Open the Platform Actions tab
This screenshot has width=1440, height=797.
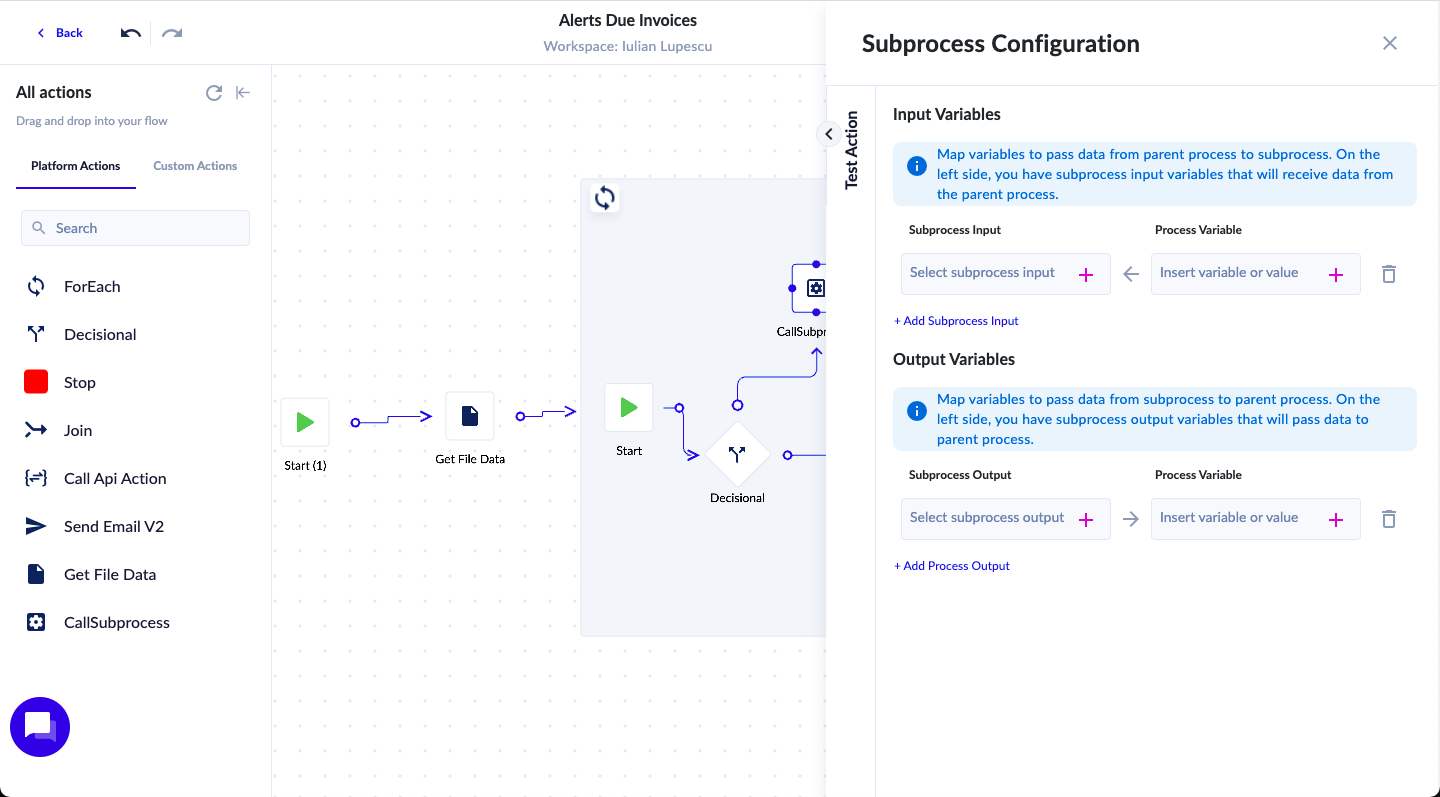click(x=76, y=166)
